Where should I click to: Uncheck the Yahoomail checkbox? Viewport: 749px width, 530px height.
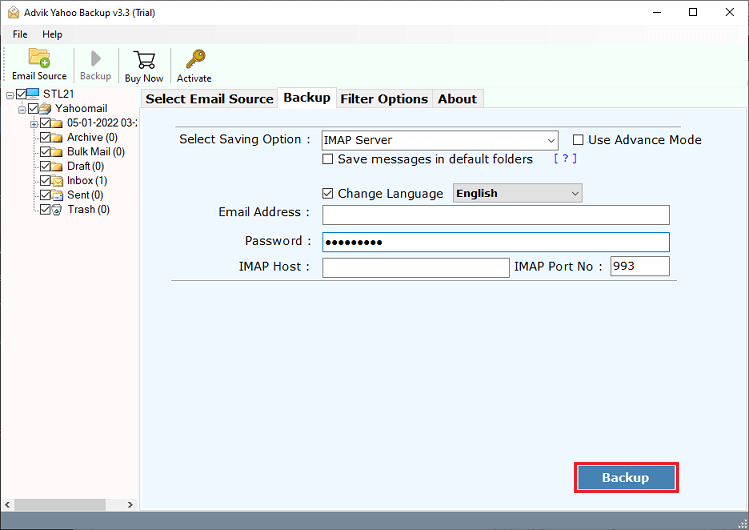pos(33,108)
